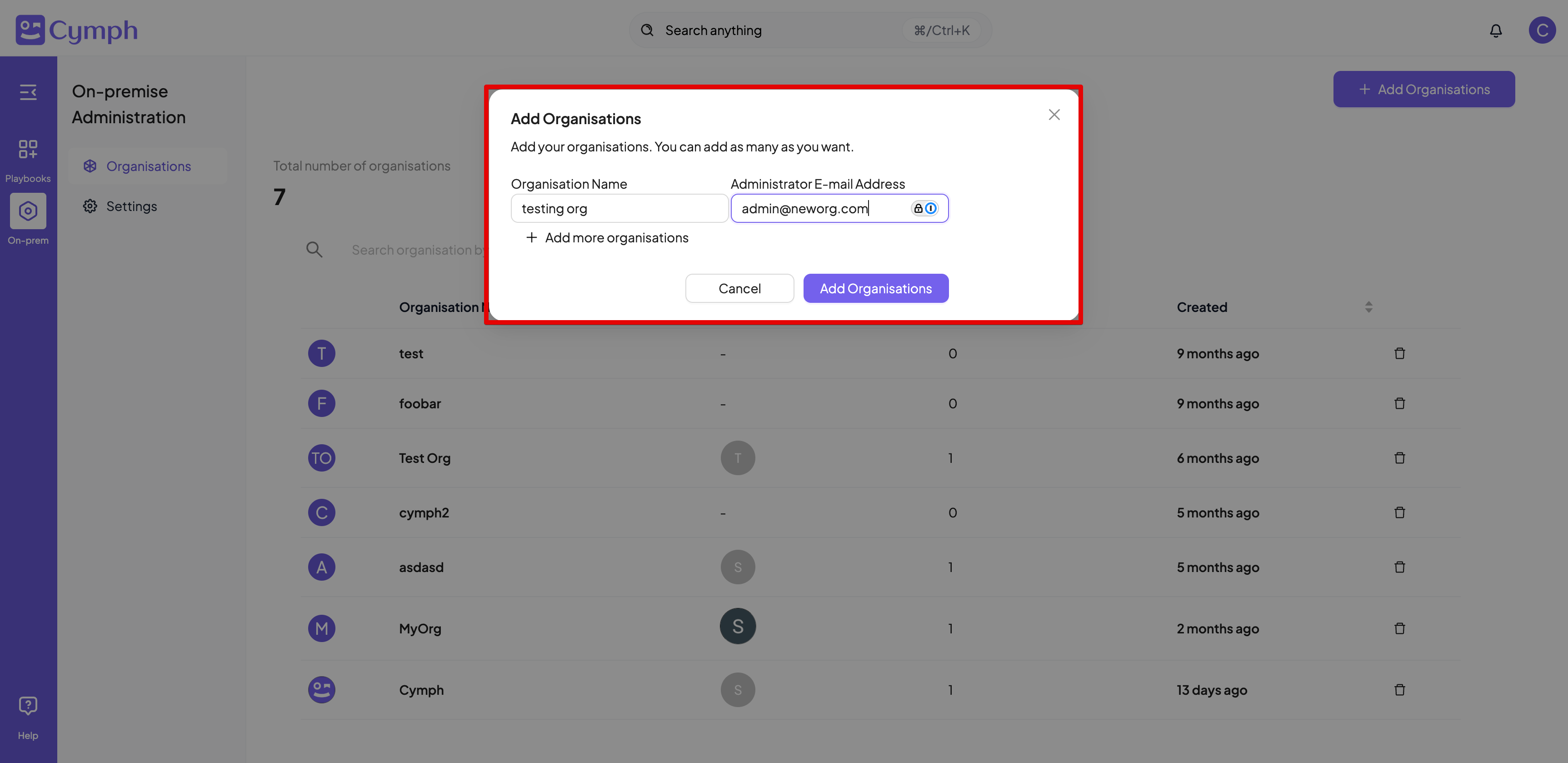The height and width of the screenshot is (763, 1568).
Task: Collapse the sidebar using the collapse icon
Action: 28,92
